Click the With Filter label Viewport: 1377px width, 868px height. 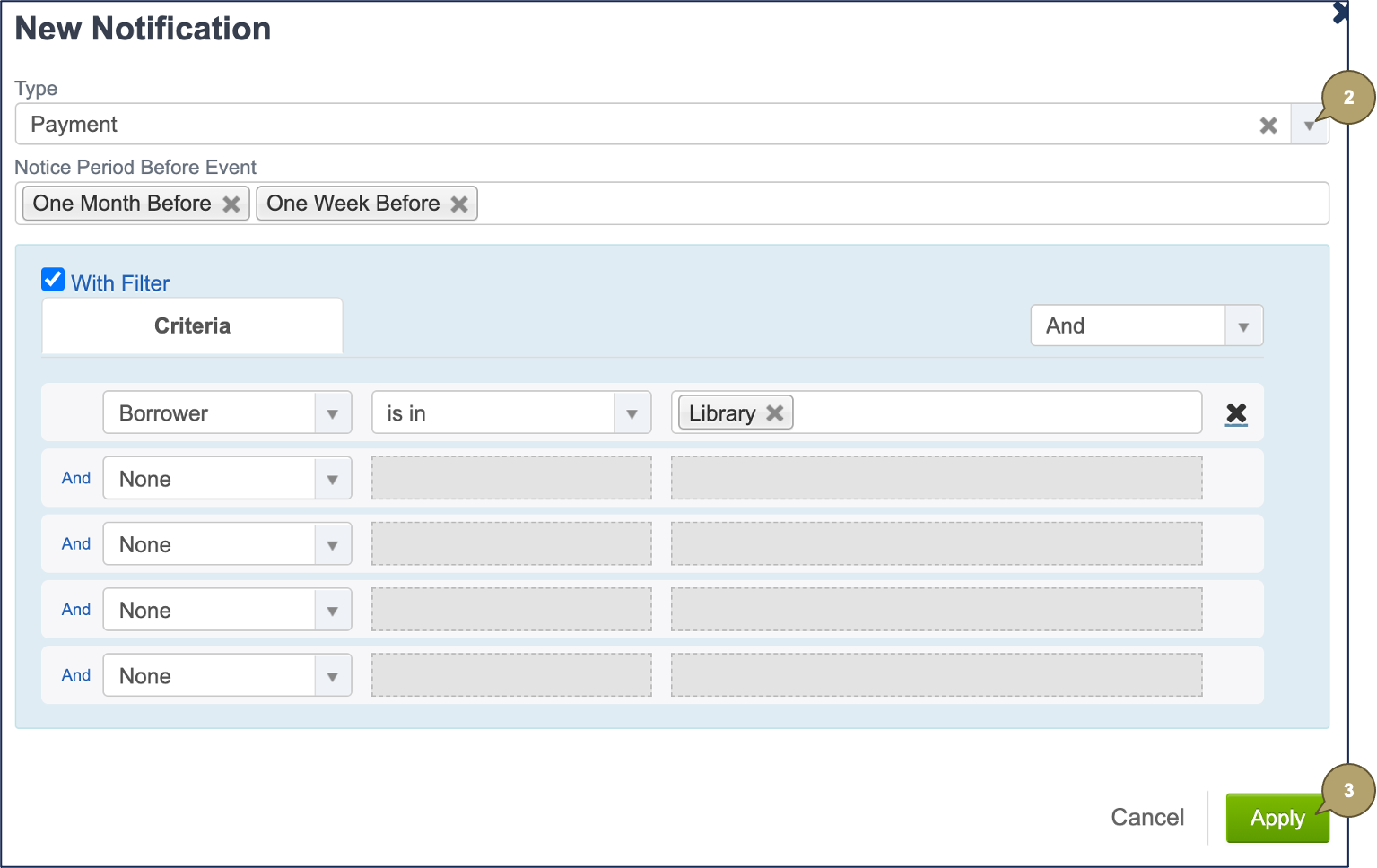120,283
